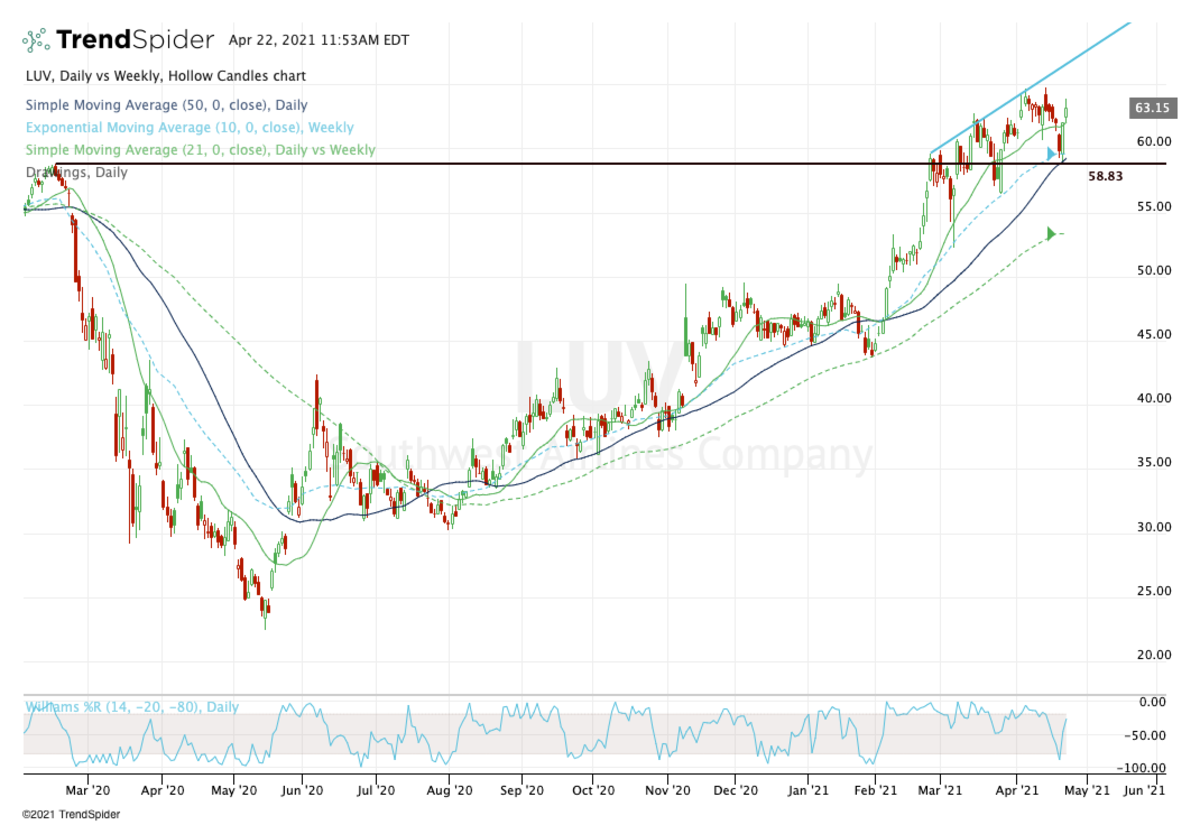Click the Mar '21 date axis label
Image resolution: width=1200 pixels, height=825 pixels.
coord(941,789)
